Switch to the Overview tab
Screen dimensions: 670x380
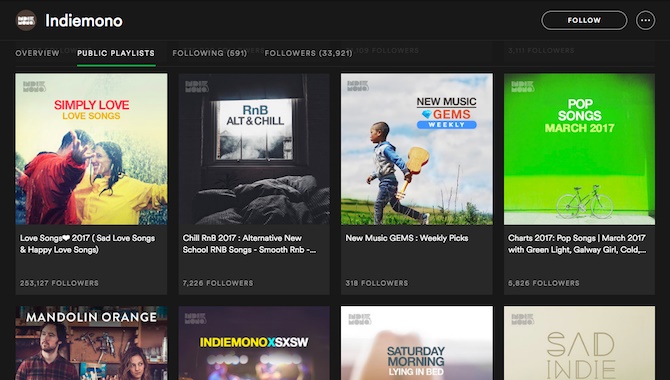38,53
